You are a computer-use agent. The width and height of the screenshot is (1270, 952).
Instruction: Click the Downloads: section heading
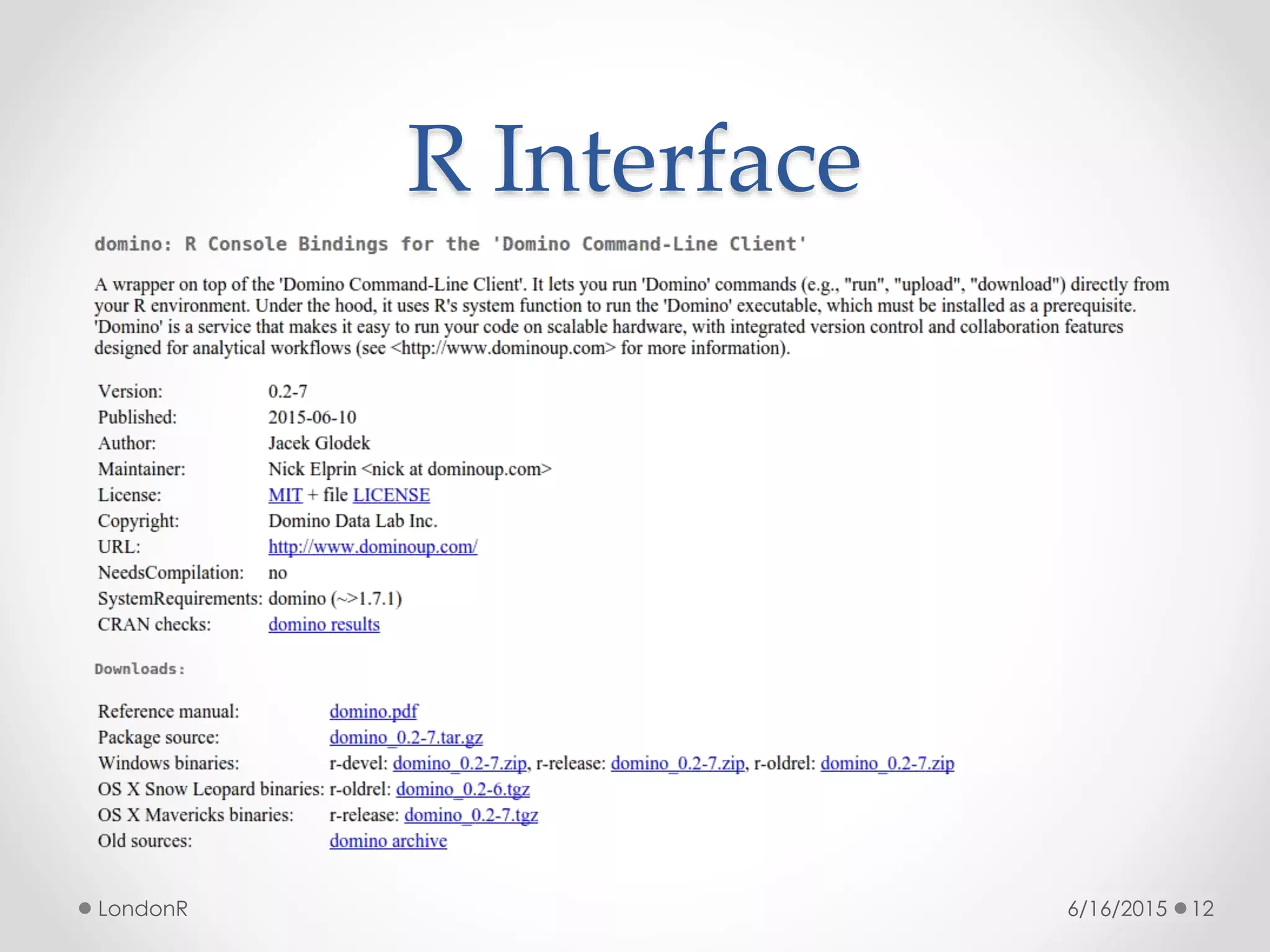click(x=140, y=669)
